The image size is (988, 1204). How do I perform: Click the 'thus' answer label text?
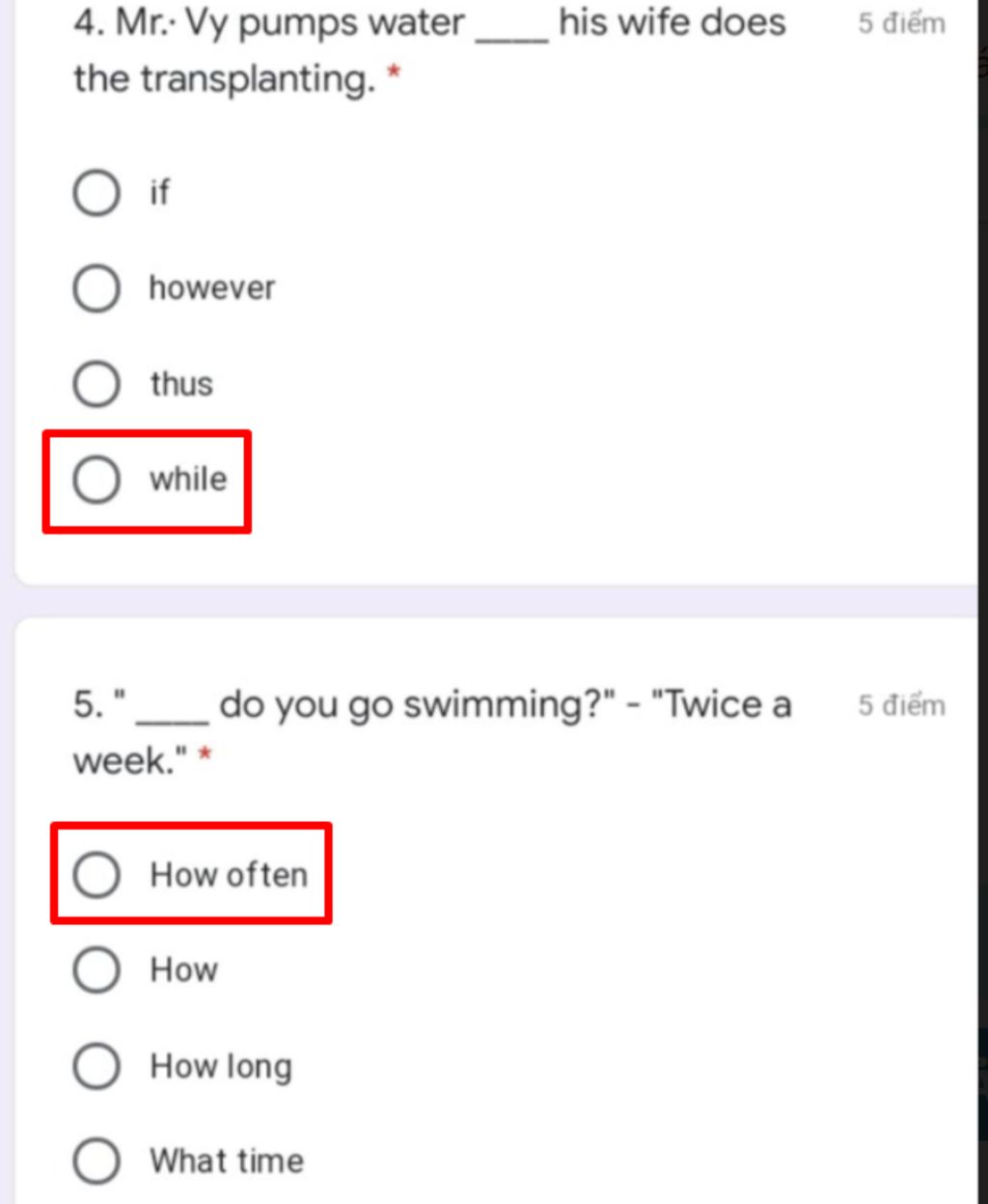pos(181,383)
